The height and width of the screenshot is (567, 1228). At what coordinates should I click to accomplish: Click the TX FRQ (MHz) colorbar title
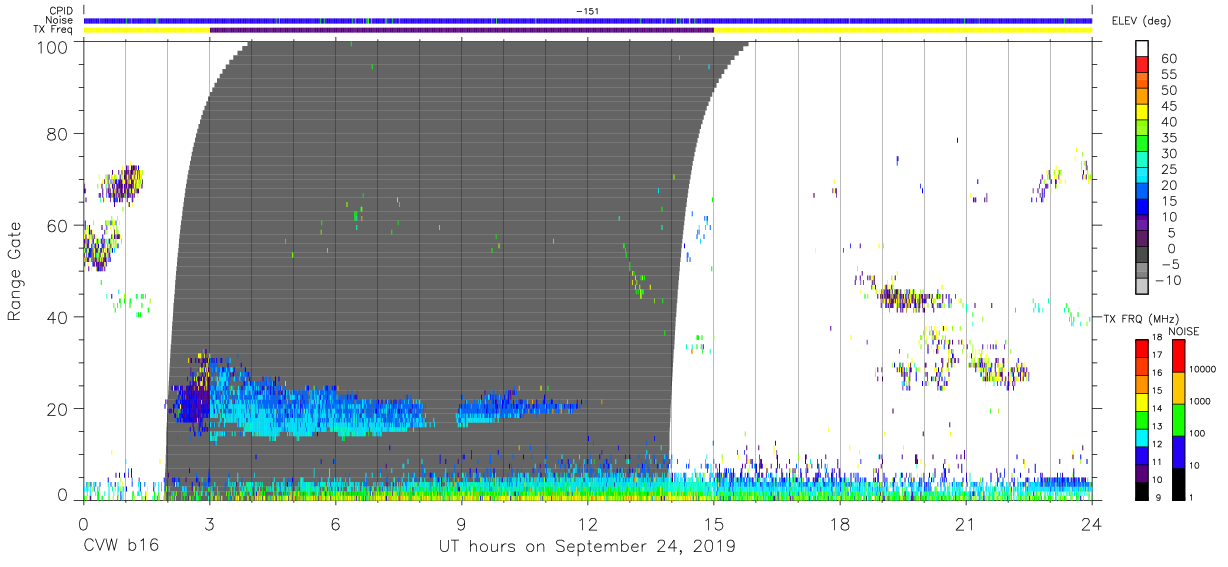[x=1141, y=318]
